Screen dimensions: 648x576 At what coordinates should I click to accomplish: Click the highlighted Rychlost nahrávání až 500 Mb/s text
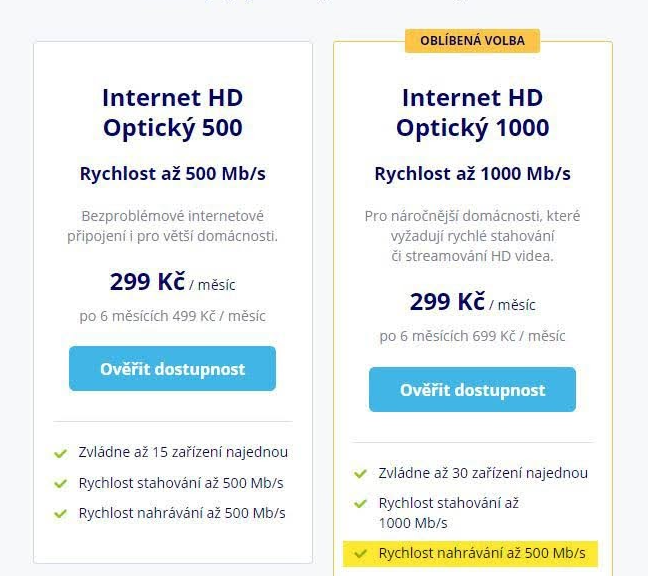tap(482, 553)
